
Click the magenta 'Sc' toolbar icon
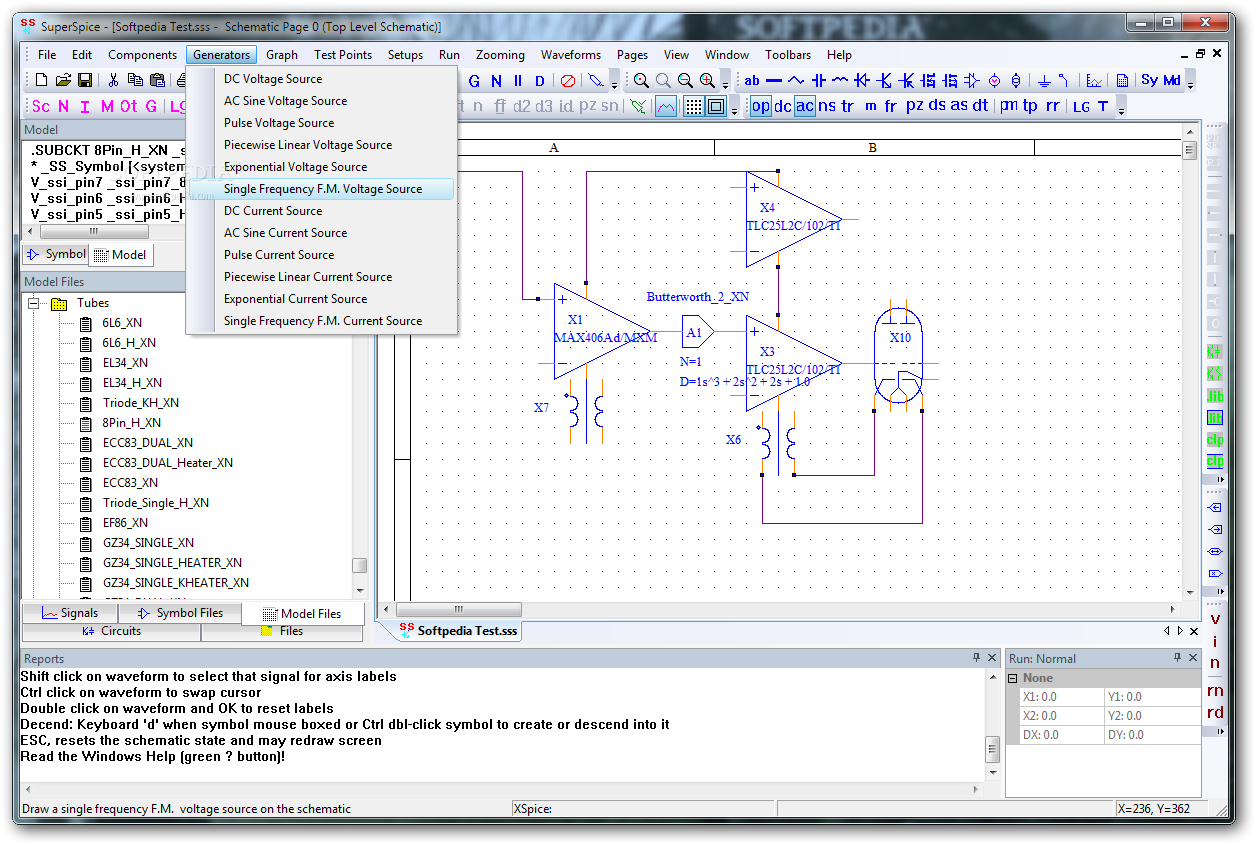coord(41,106)
